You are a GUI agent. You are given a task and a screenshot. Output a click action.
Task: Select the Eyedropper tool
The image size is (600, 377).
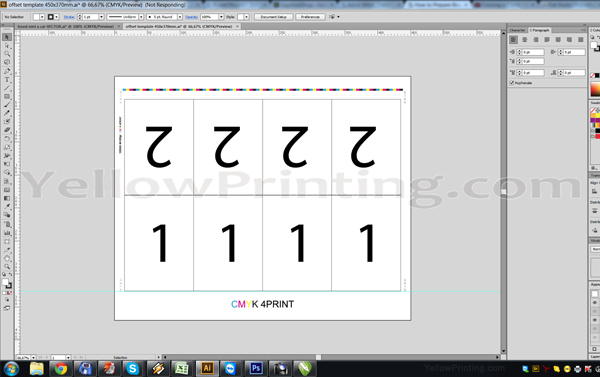[7, 207]
